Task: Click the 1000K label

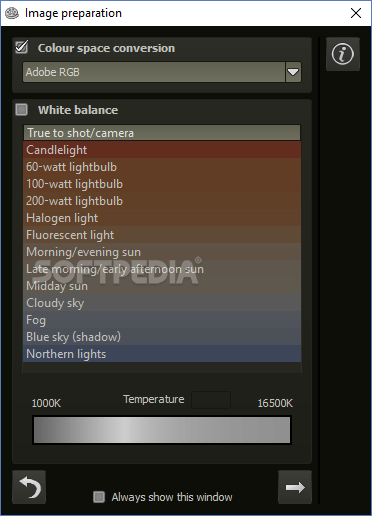Action: point(46,403)
